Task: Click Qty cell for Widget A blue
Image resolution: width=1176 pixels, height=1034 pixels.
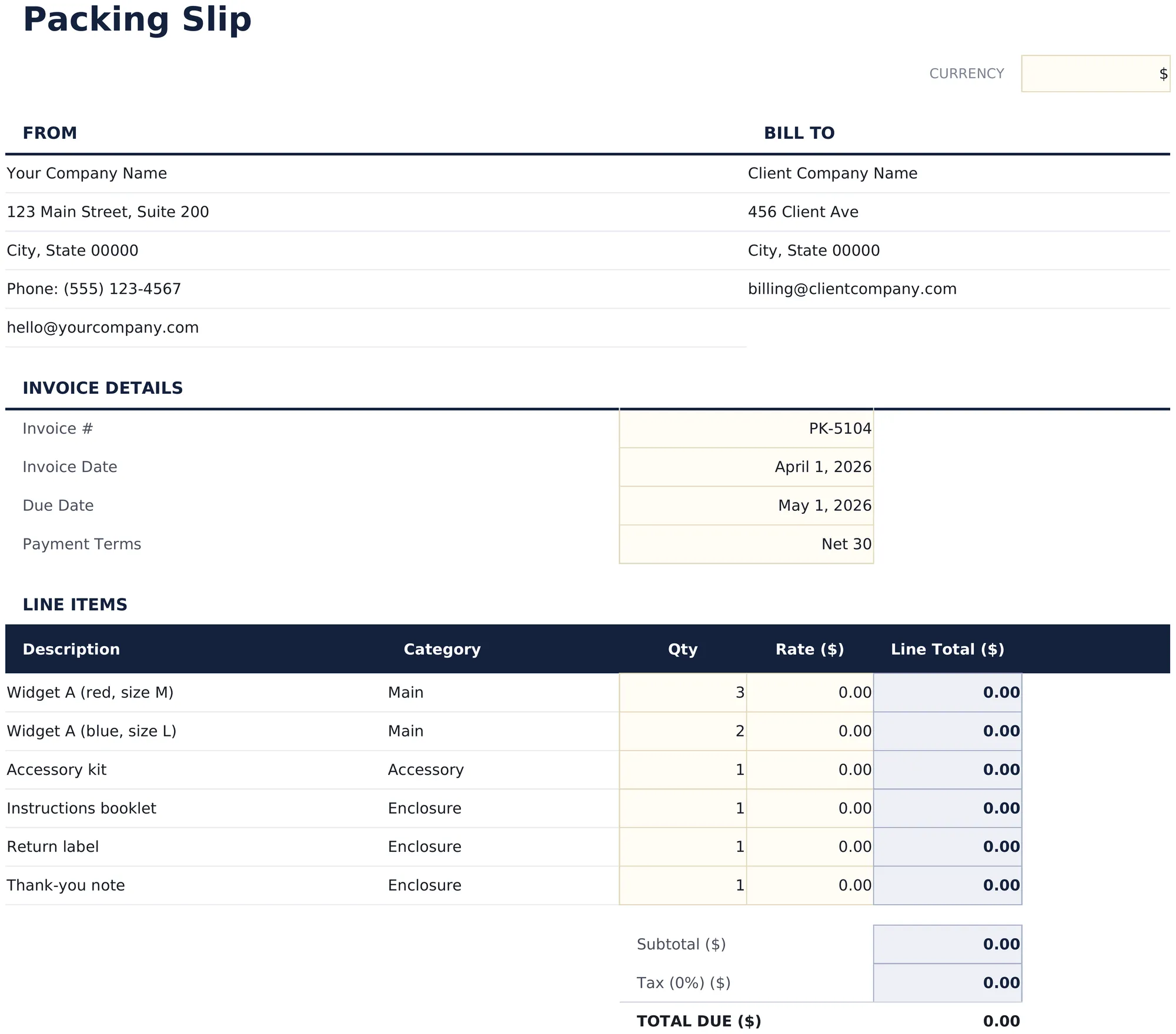Action: [683, 731]
